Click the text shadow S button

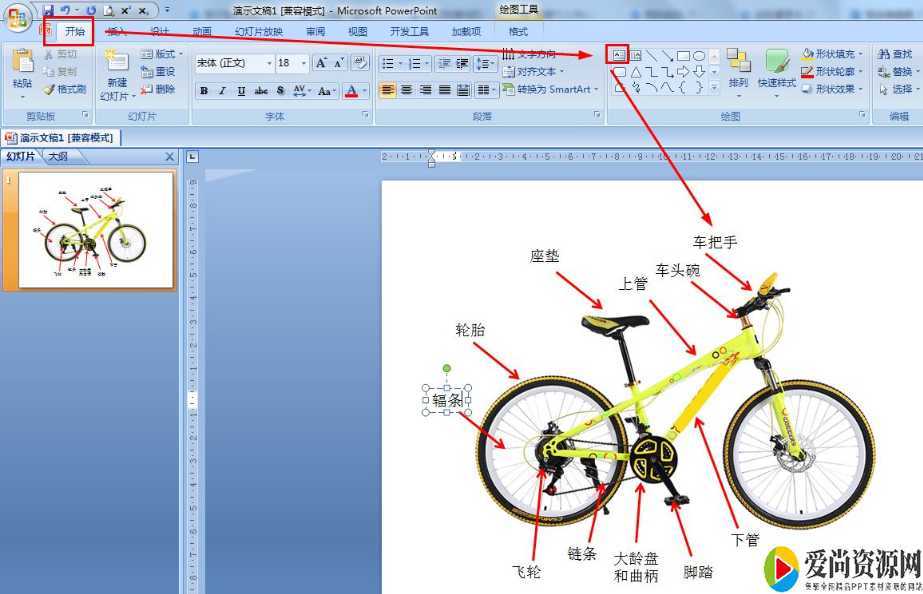point(279,91)
